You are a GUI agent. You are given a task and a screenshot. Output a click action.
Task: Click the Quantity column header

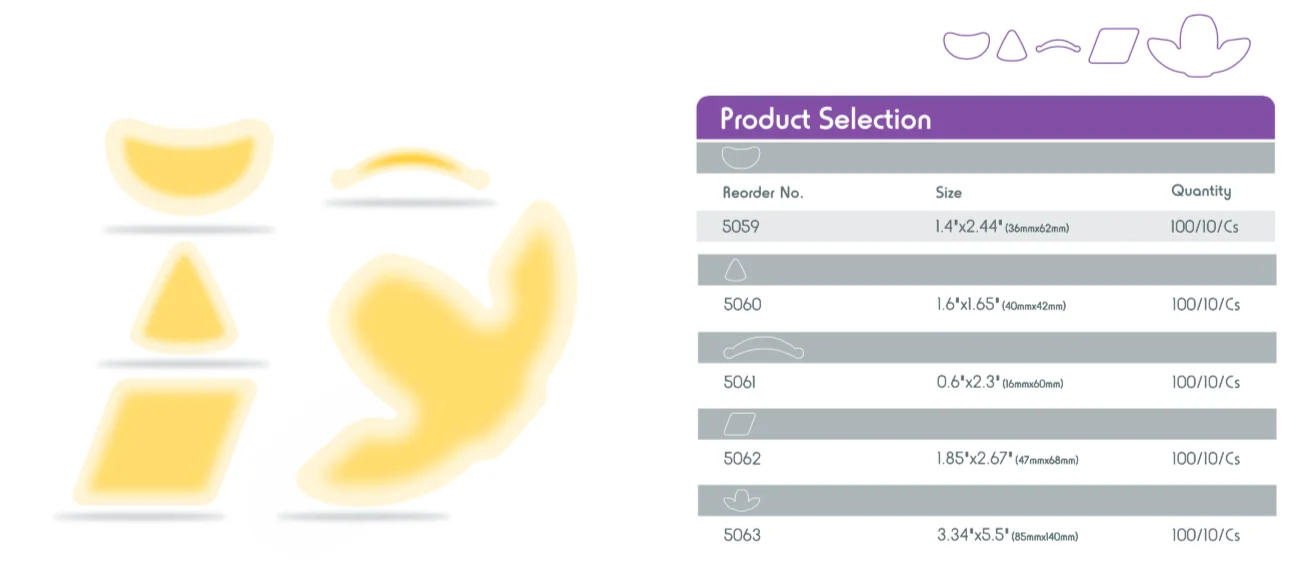click(x=1201, y=191)
